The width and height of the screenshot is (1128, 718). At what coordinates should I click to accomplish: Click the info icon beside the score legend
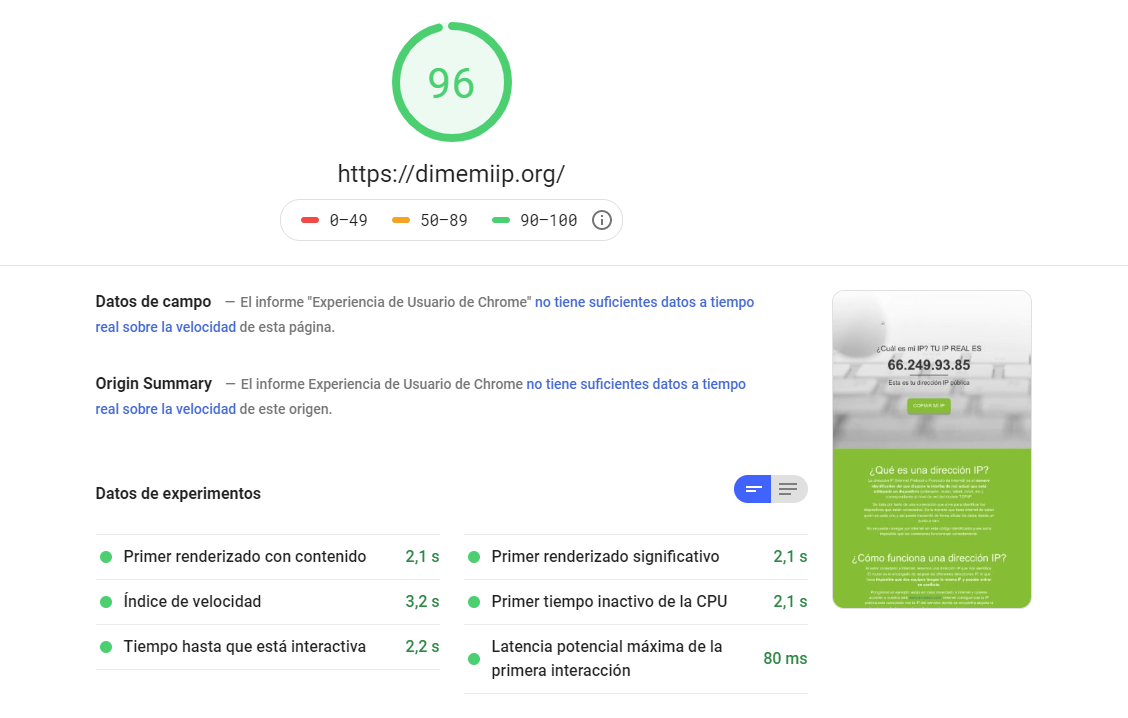tap(601, 219)
